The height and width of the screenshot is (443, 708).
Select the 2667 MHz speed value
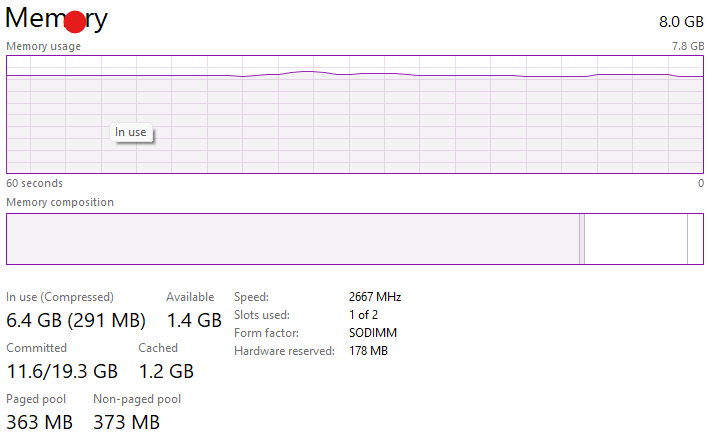374,297
